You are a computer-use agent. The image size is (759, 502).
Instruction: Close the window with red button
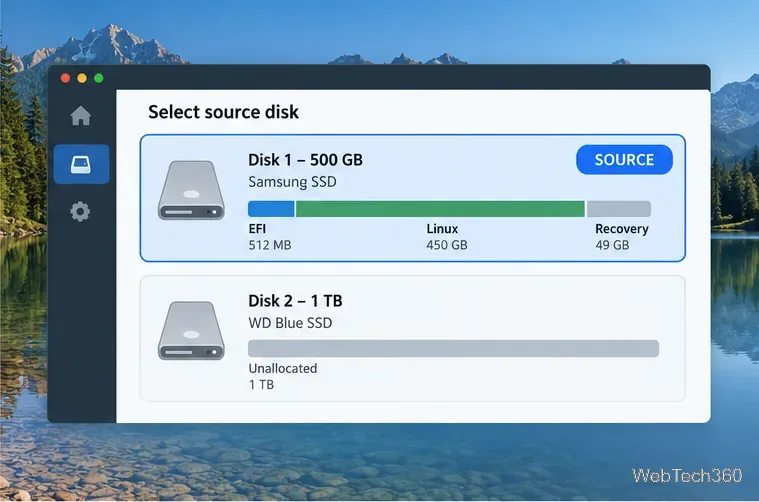65,78
